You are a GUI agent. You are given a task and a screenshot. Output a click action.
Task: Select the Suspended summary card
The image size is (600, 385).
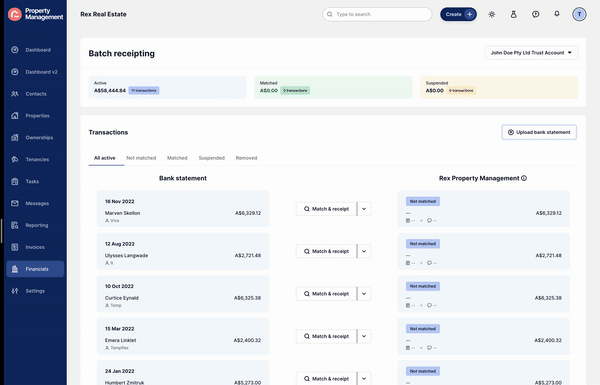pos(499,88)
